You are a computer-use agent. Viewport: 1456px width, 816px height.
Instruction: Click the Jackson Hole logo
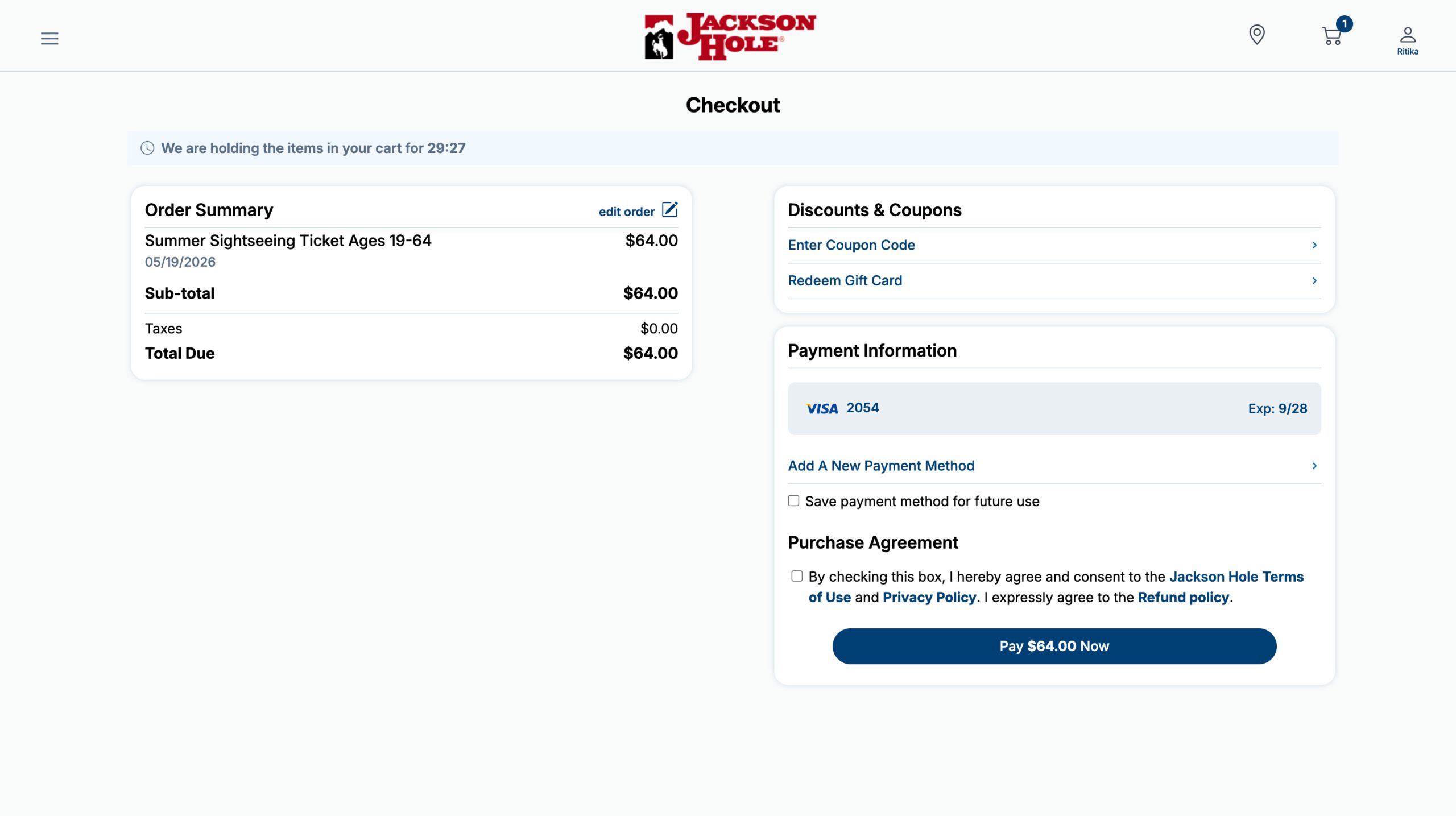click(730, 36)
